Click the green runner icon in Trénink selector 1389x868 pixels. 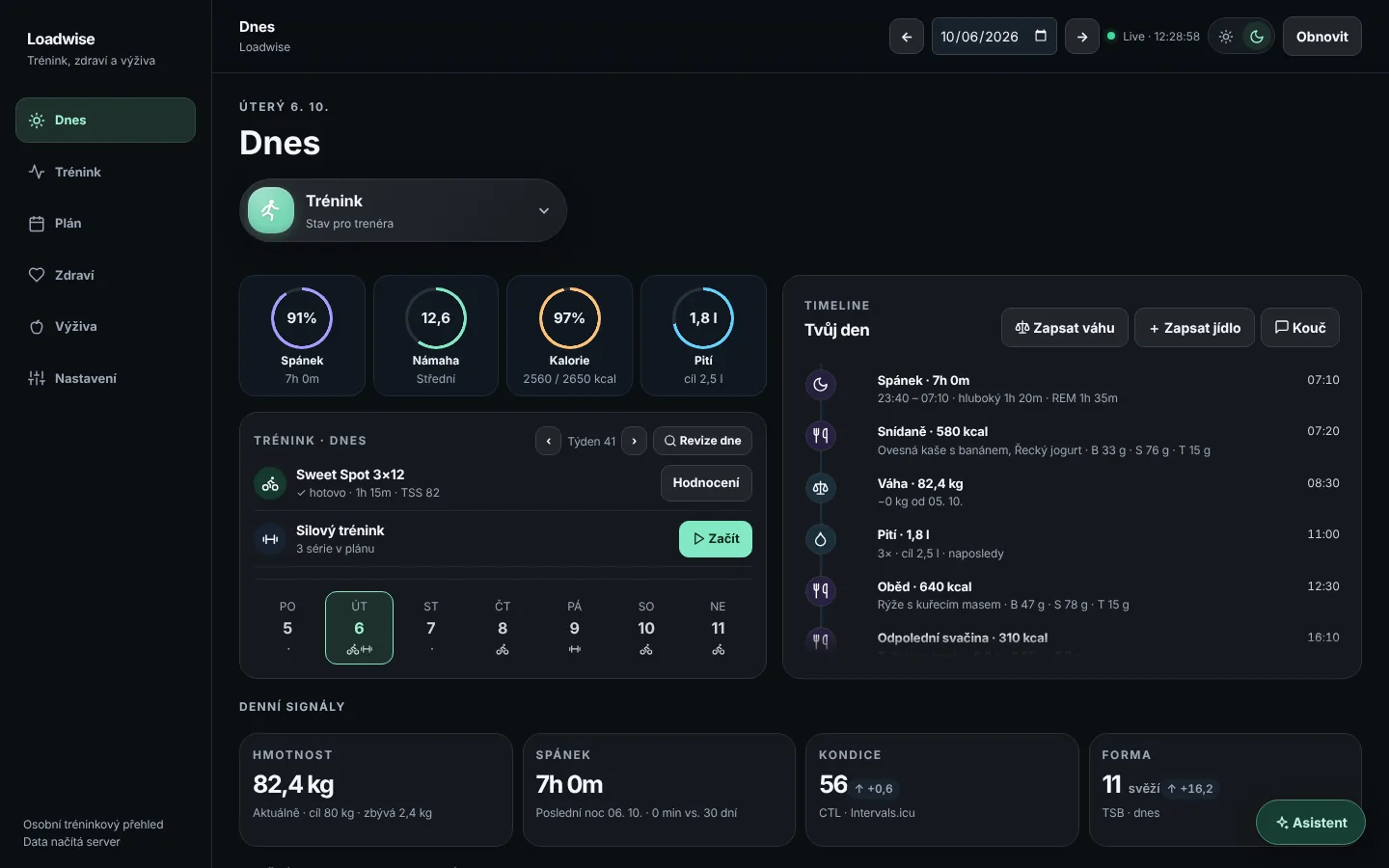271,210
